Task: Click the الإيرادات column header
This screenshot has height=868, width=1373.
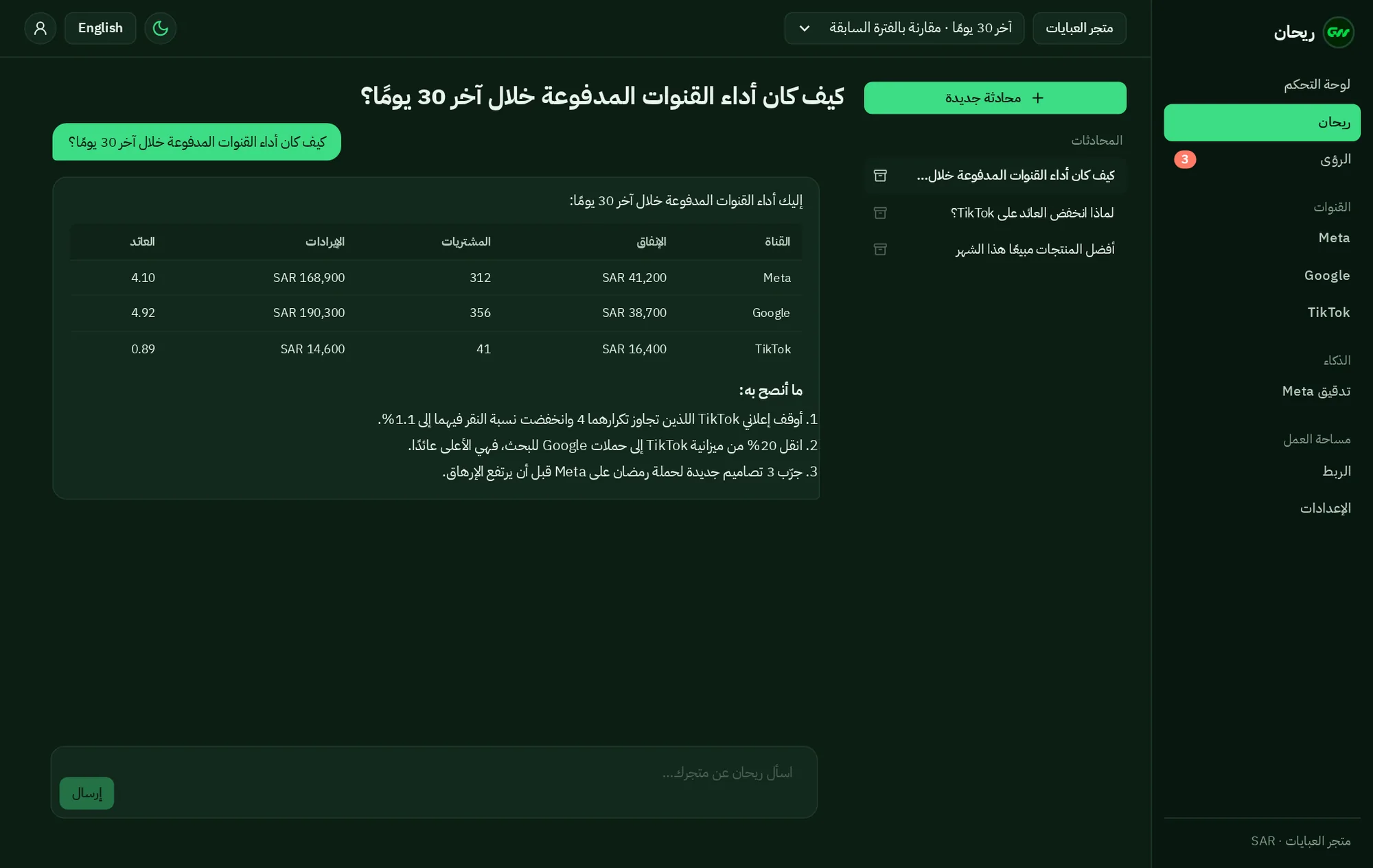Action: pyautogui.click(x=325, y=242)
